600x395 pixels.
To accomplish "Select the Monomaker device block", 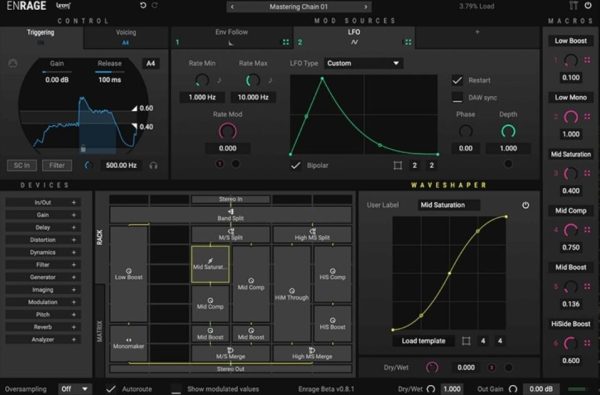I will (x=129, y=343).
